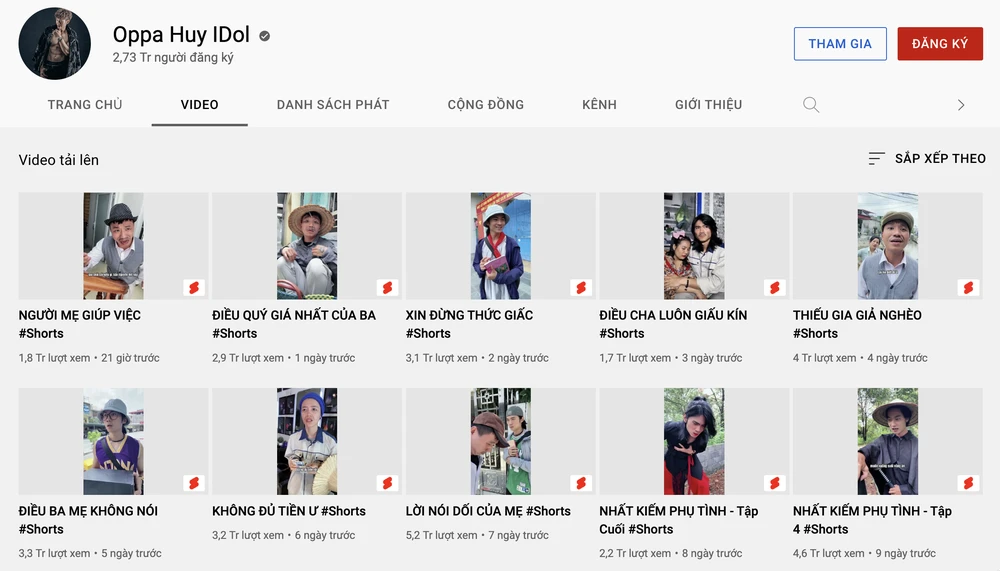Image resolution: width=1000 pixels, height=571 pixels.
Task: Click the verified badge next to channel name
Action: tap(265, 36)
